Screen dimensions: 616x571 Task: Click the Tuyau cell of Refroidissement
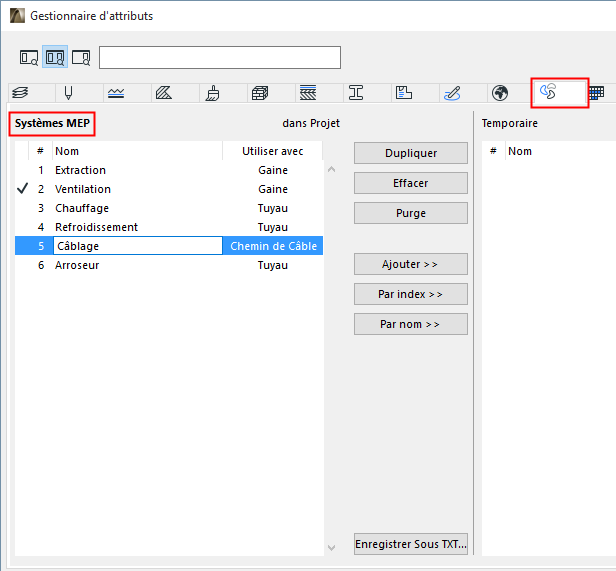273,227
